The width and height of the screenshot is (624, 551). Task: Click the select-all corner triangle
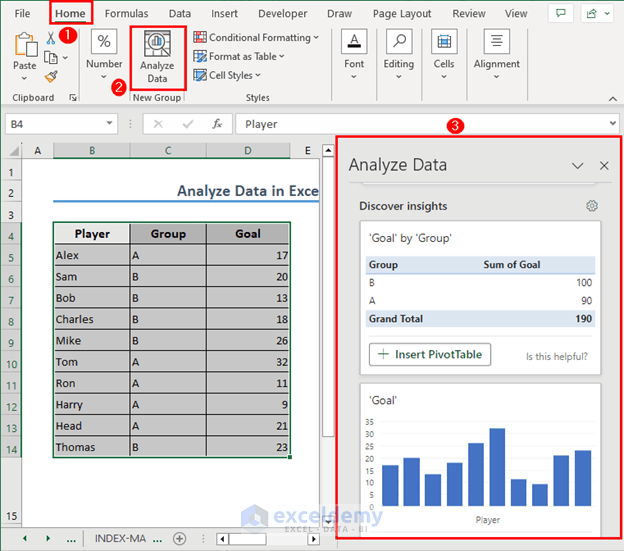pos(15,151)
